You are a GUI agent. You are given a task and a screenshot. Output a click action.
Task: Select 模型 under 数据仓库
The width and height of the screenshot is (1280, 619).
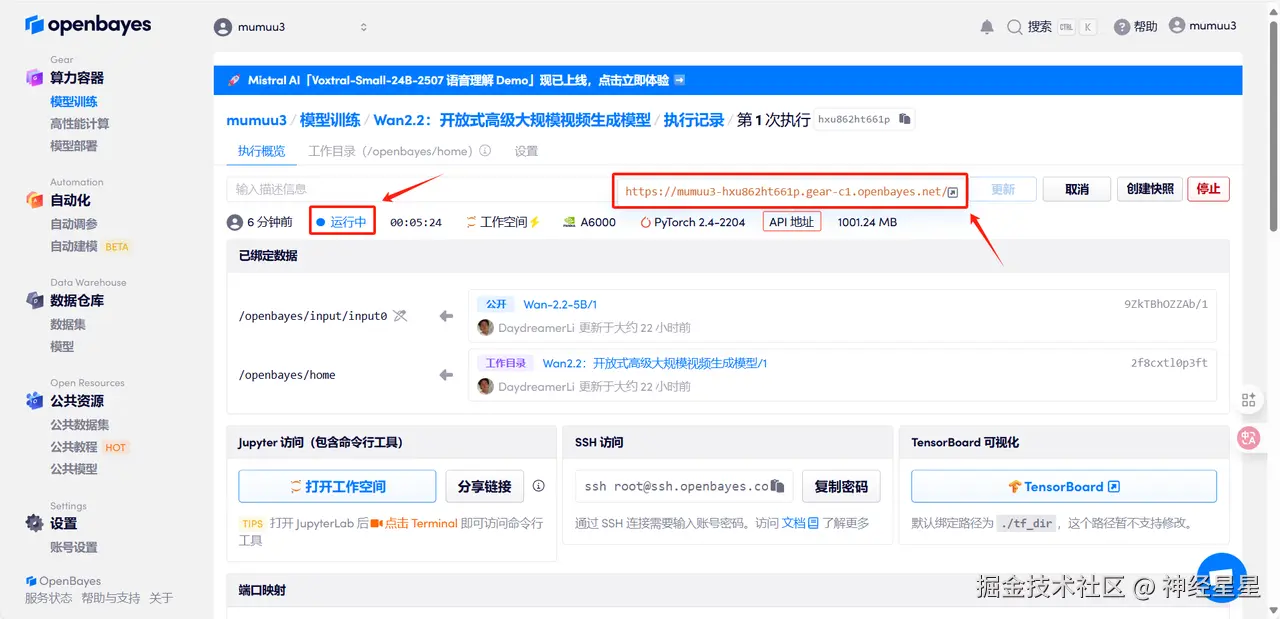pyautogui.click(x=62, y=346)
